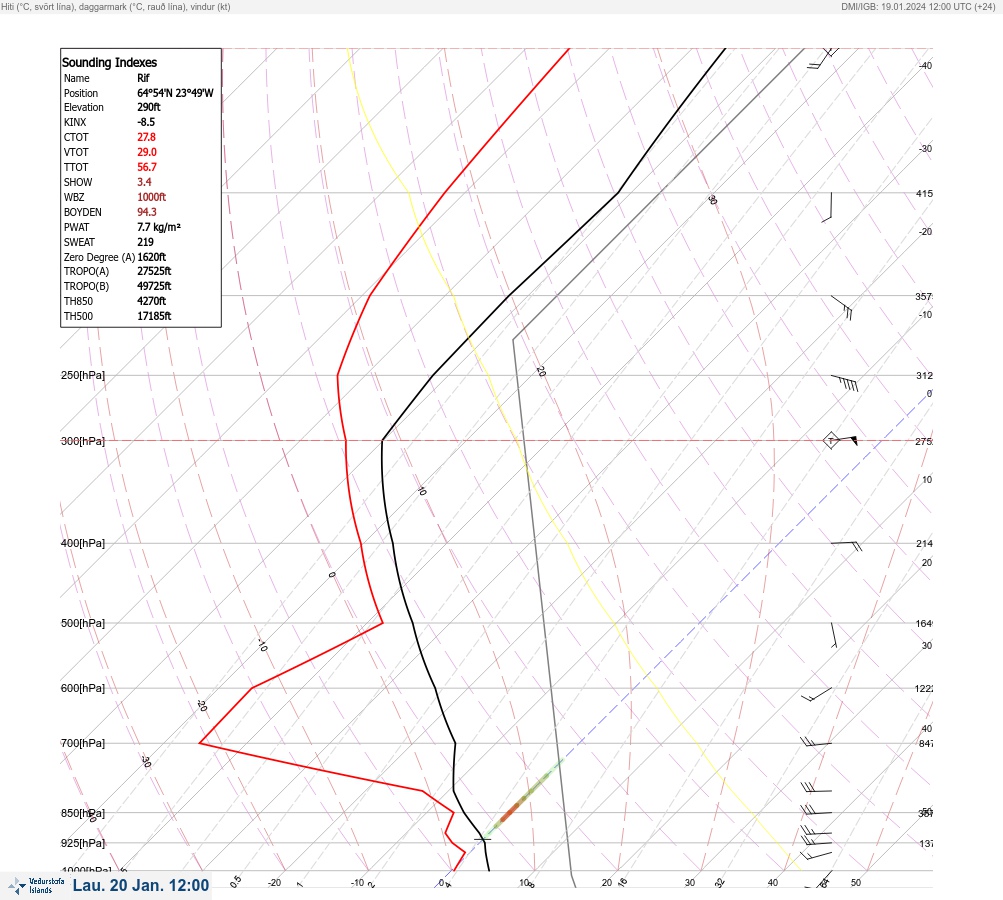Click the TH500 value 17185ft
Screen dimensions: 1003x900
point(154,316)
